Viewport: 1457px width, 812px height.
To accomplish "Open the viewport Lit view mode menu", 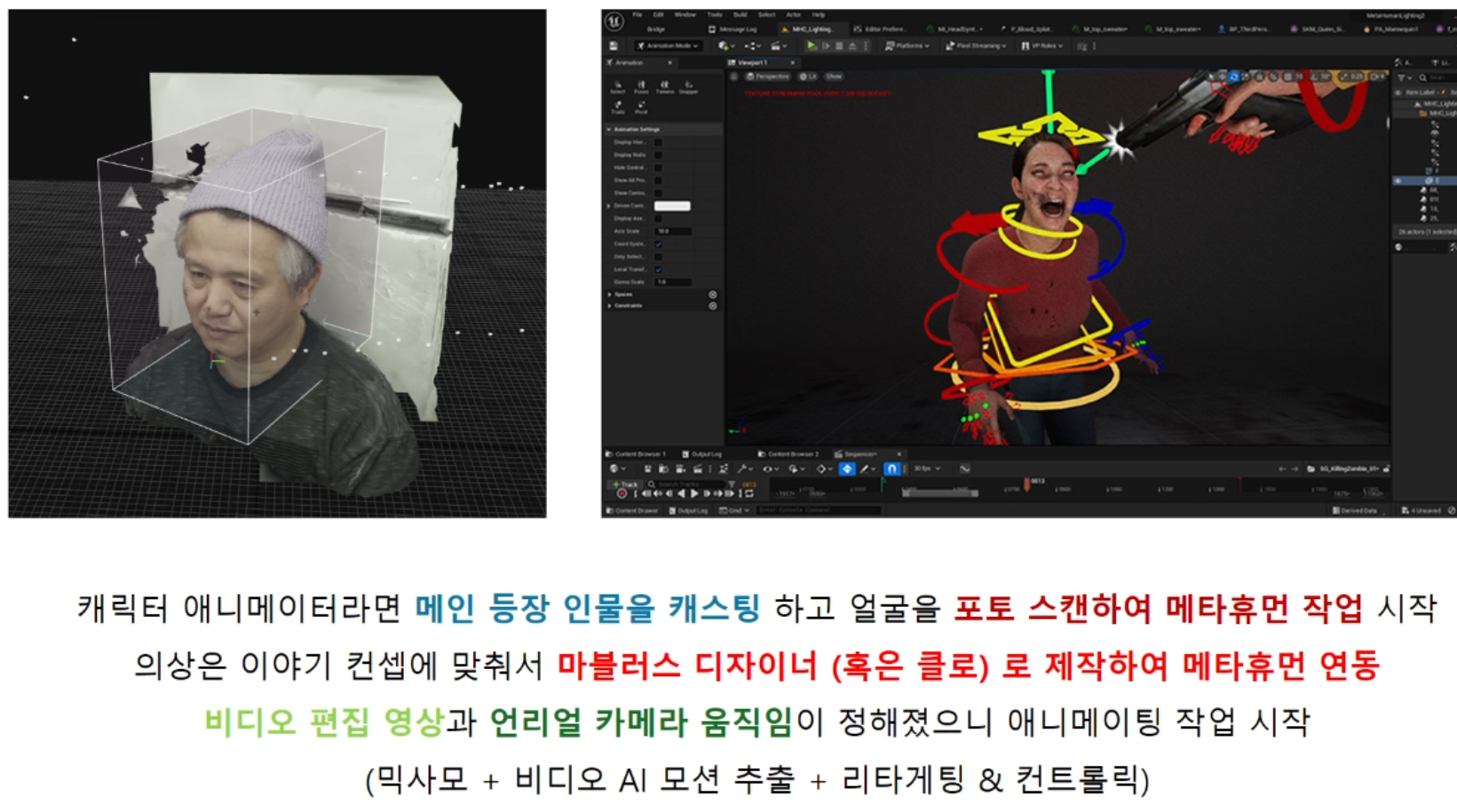I will pos(808,76).
